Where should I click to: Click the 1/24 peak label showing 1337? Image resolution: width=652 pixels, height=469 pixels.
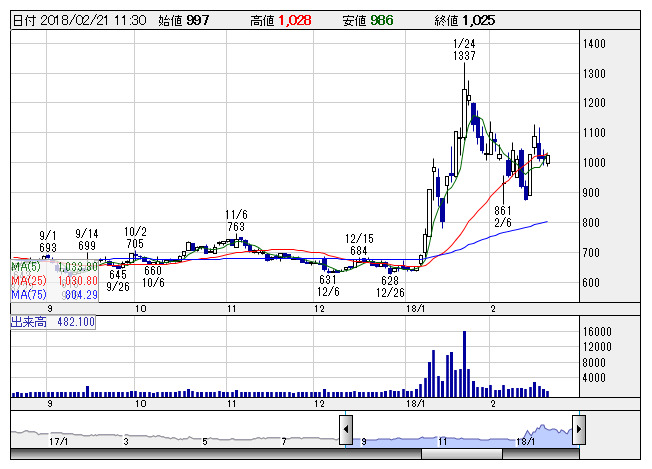463,50
